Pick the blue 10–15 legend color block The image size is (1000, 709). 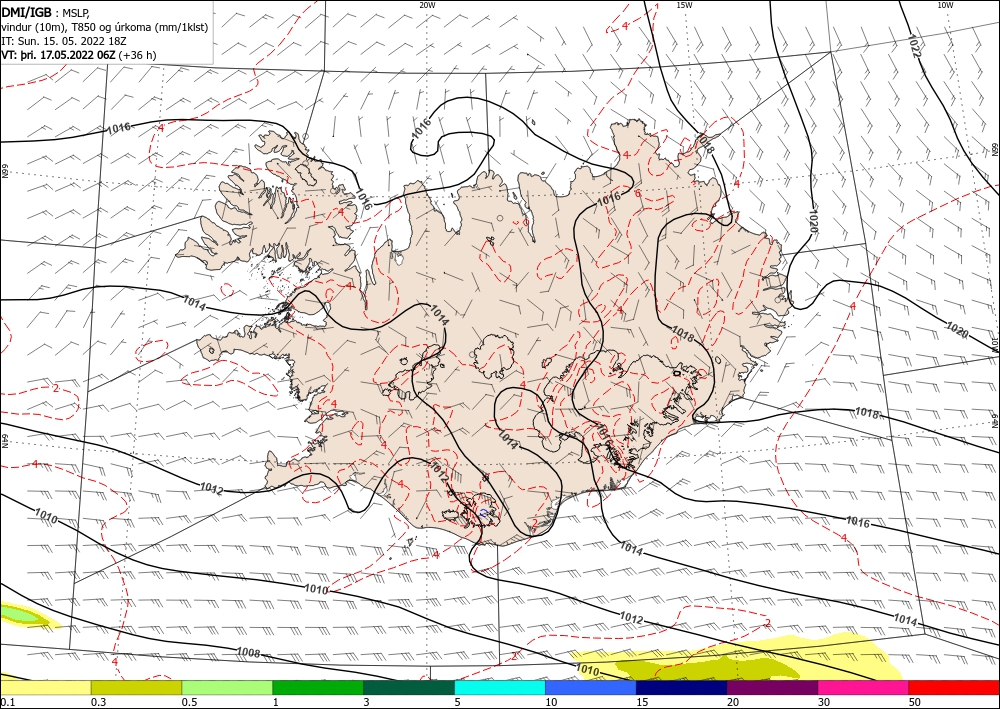pos(591,687)
